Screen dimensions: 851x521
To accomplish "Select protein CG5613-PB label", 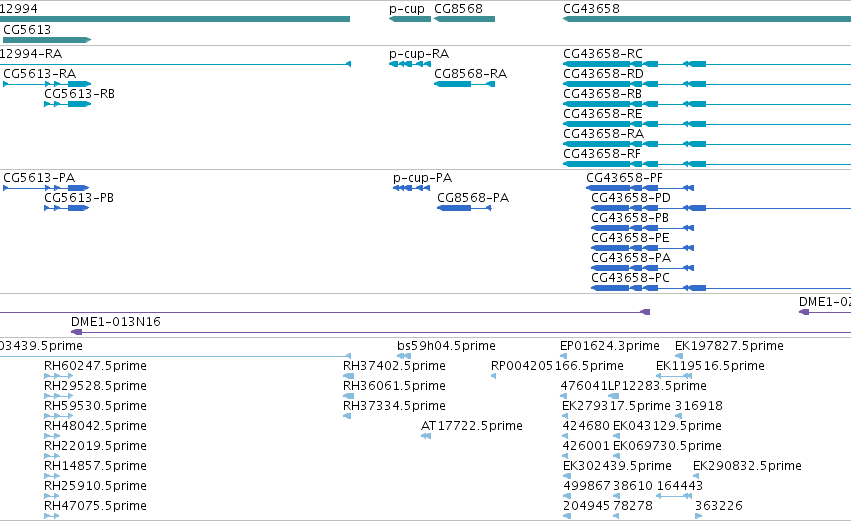I will pyautogui.click(x=79, y=198).
